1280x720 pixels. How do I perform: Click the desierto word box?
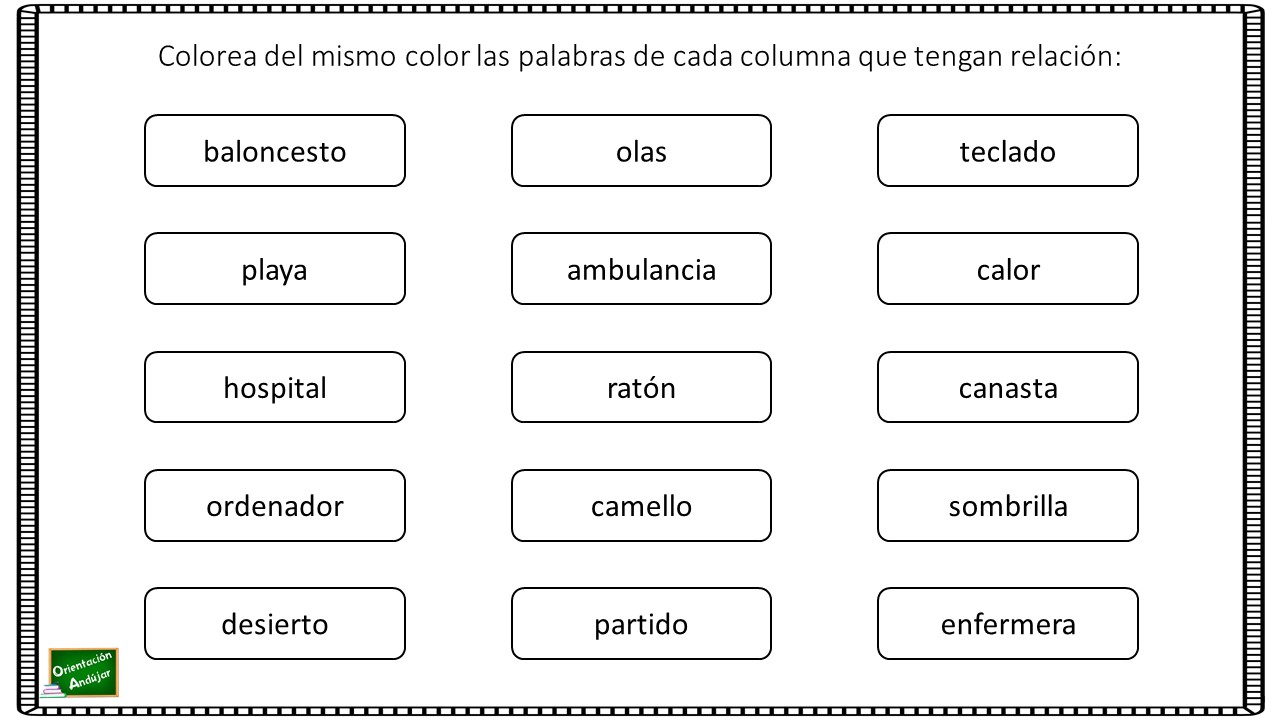coord(275,624)
